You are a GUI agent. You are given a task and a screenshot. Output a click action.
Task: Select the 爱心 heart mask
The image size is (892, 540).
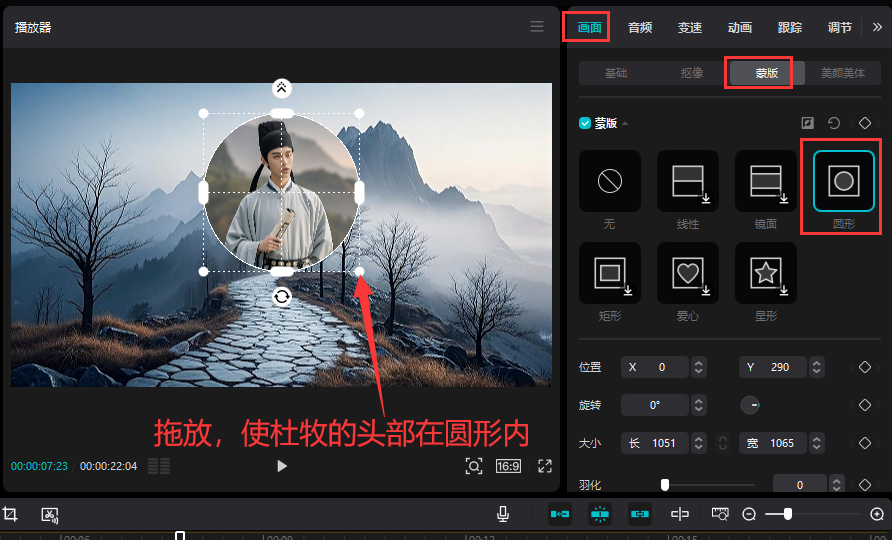[688, 273]
